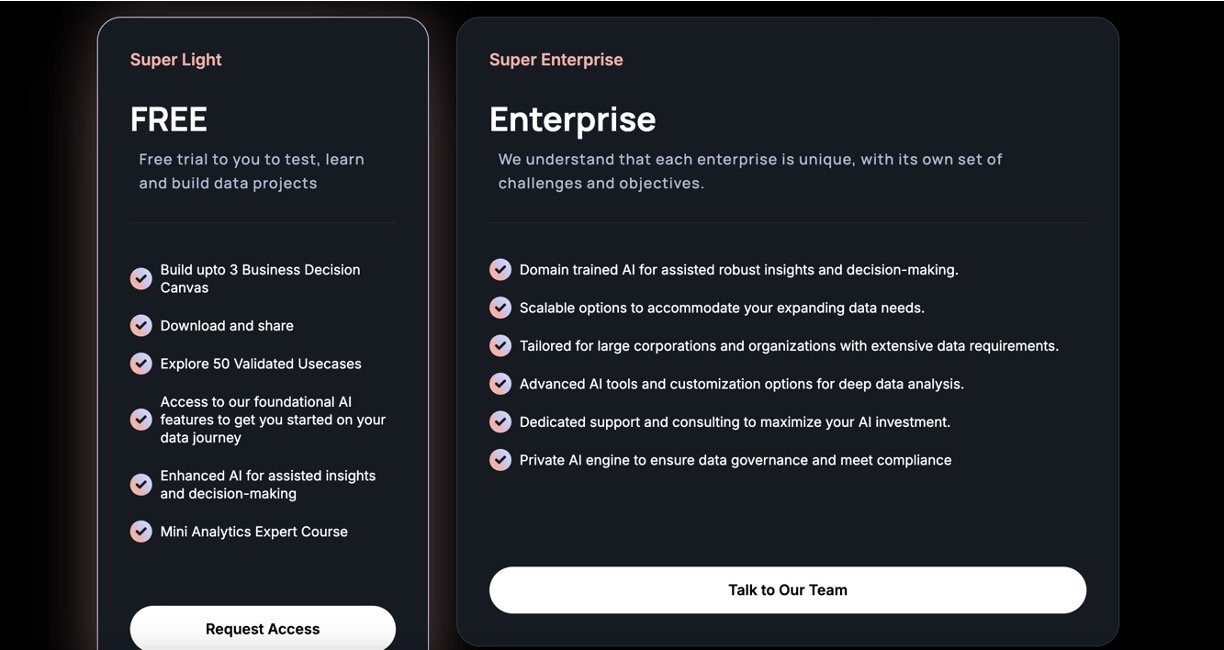1224x650 pixels.
Task: Click checkmark icon next to Advanced AI tools
Action: (500, 384)
